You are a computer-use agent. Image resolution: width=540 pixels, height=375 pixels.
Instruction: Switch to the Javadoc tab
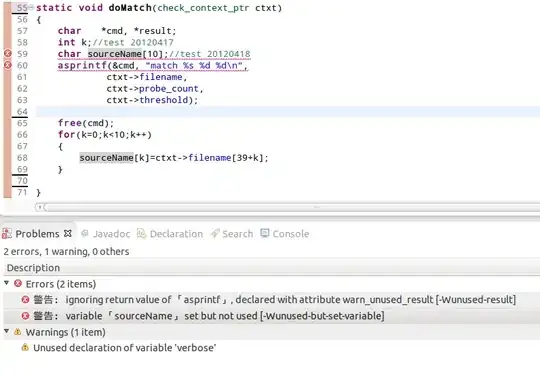[112, 234]
